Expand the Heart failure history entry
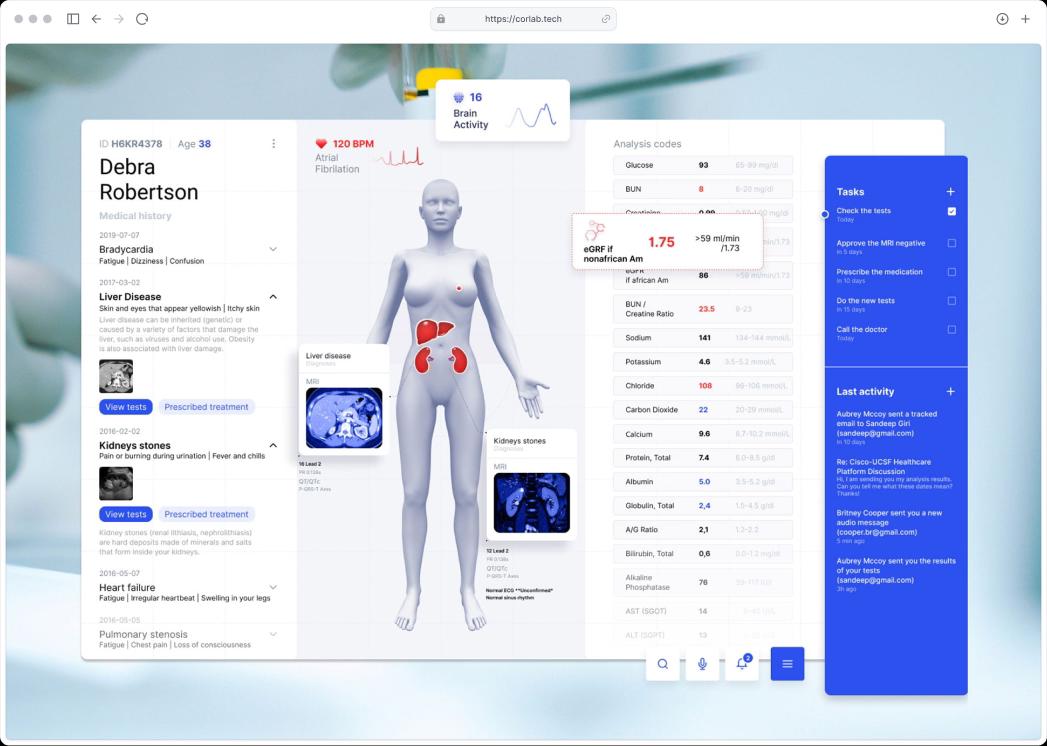Image resolution: width=1047 pixels, height=746 pixels. [x=273, y=588]
